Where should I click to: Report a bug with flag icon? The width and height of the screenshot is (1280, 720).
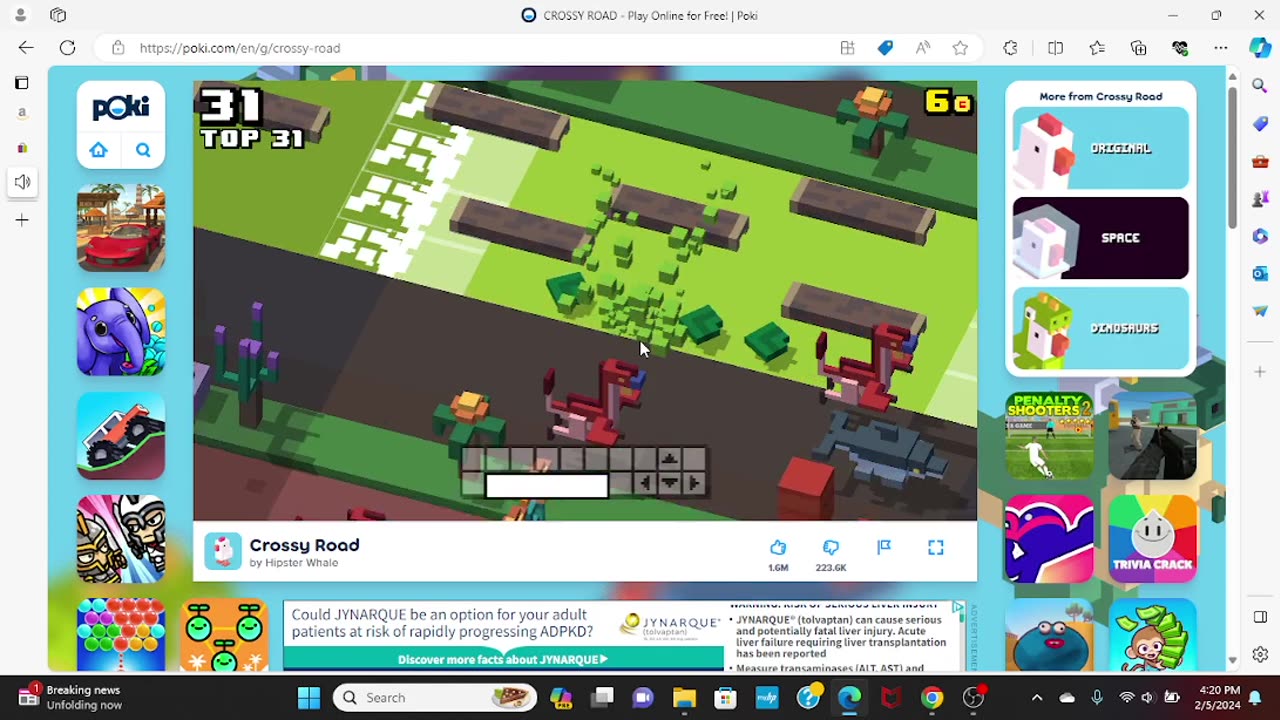point(884,547)
